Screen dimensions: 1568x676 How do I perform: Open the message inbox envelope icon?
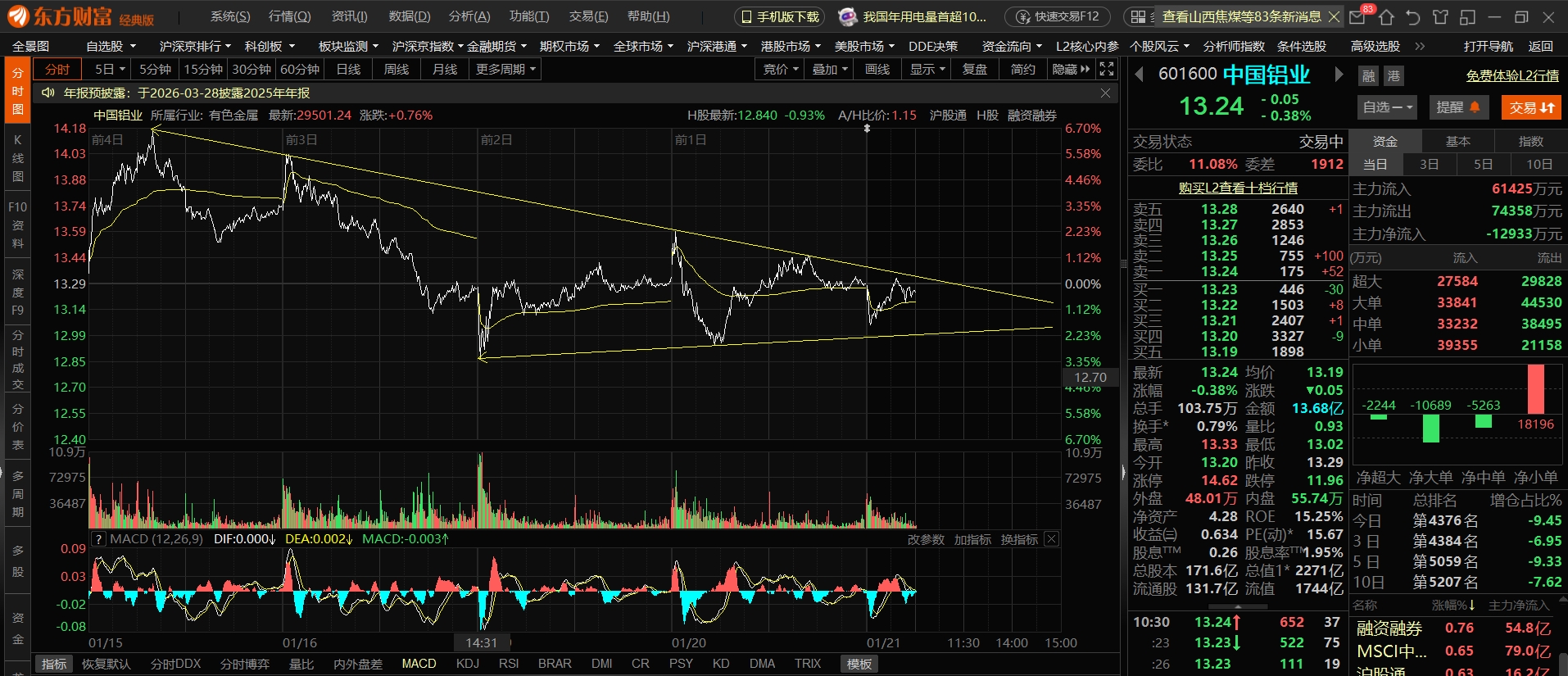coord(1357,17)
